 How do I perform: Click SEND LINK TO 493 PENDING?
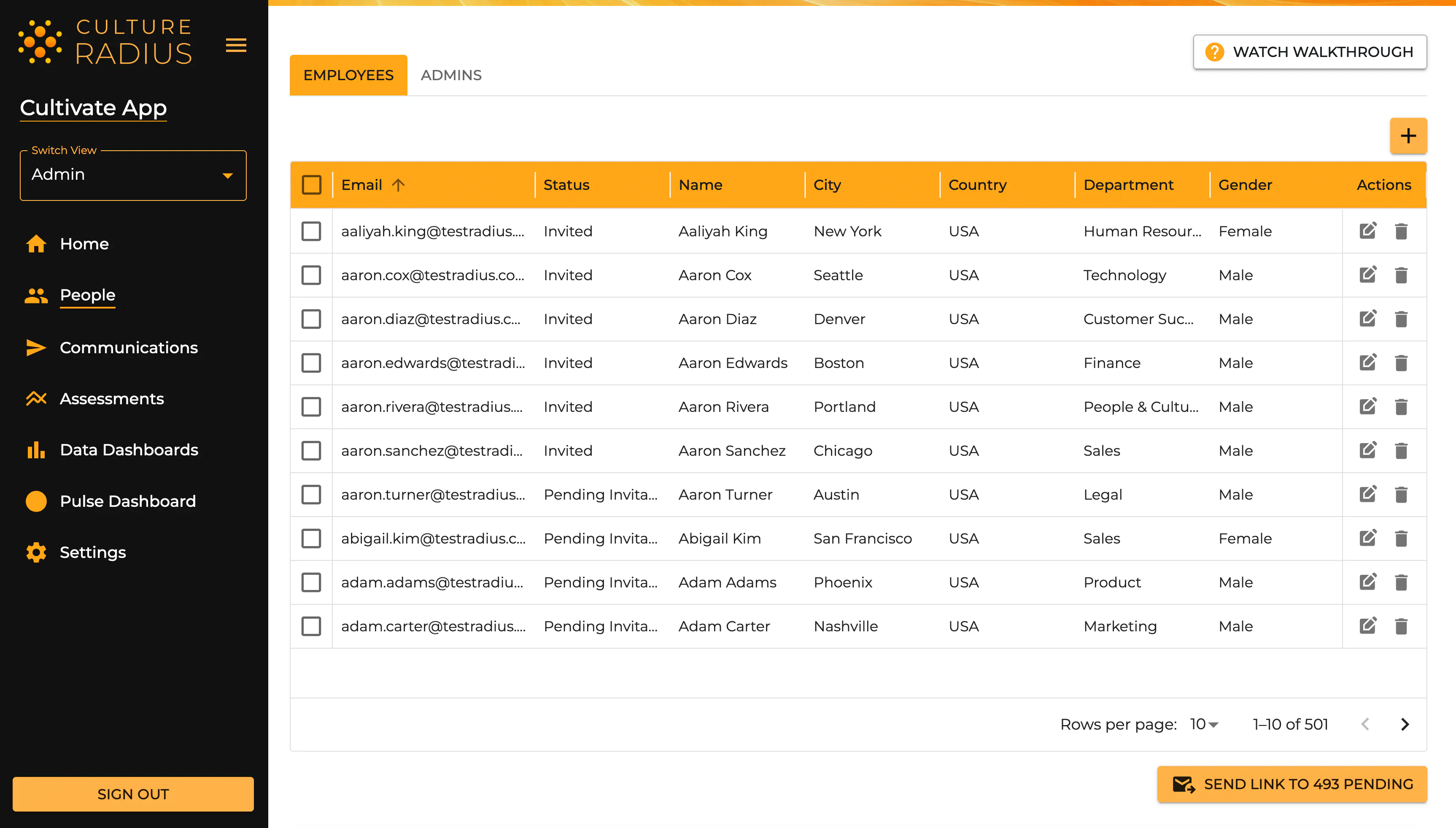click(x=1292, y=784)
